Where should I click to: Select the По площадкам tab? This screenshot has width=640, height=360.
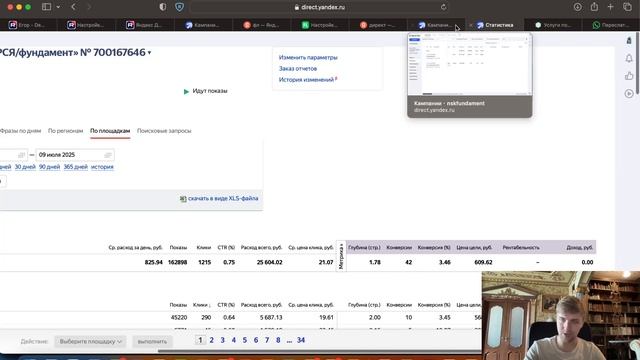coord(110,131)
